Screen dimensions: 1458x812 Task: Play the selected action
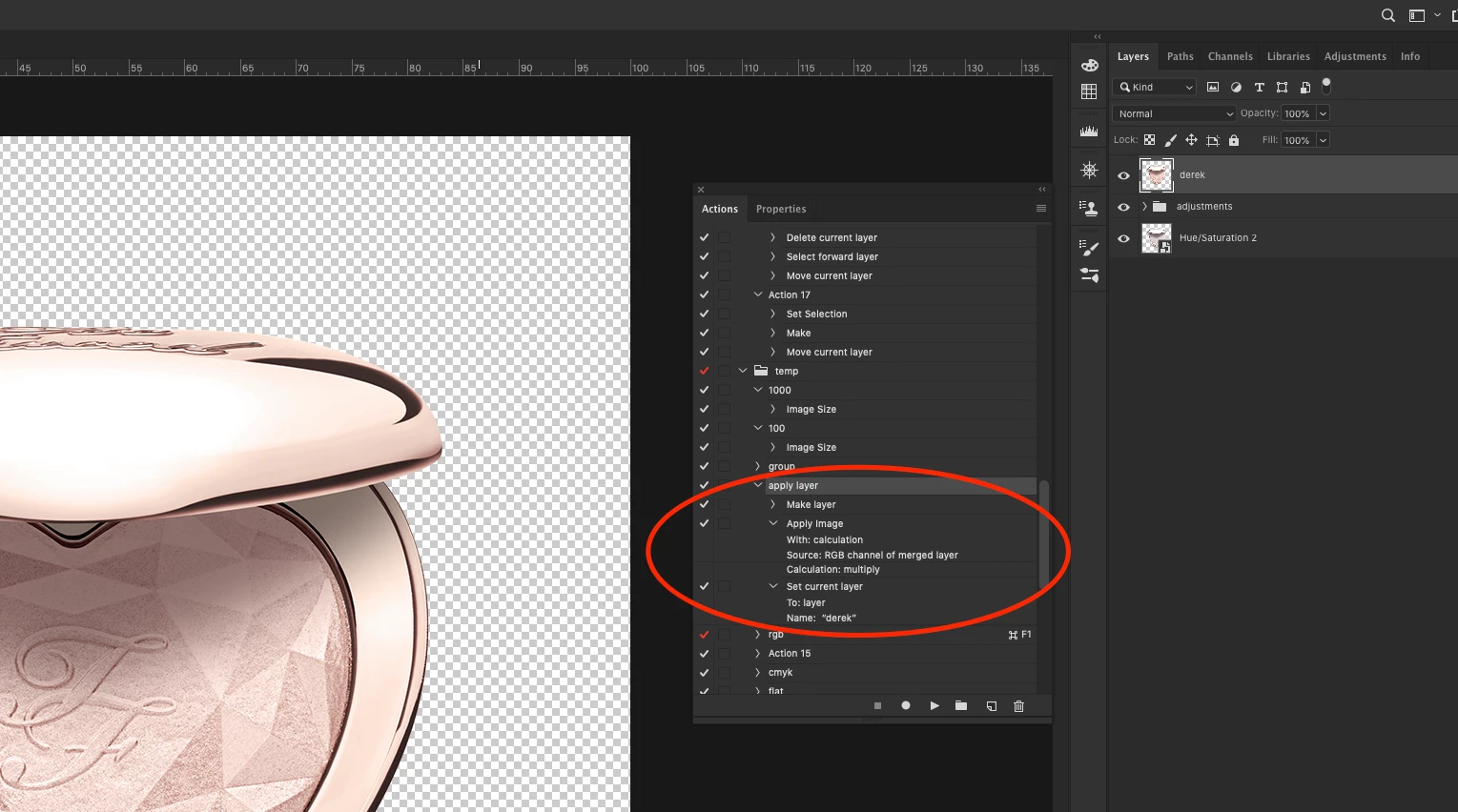click(934, 706)
